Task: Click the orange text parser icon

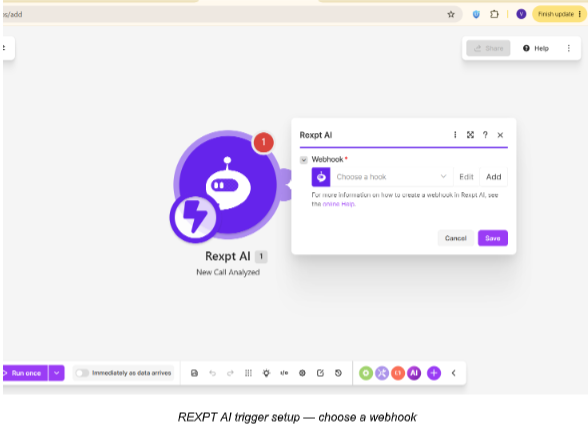Action: pos(398,373)
